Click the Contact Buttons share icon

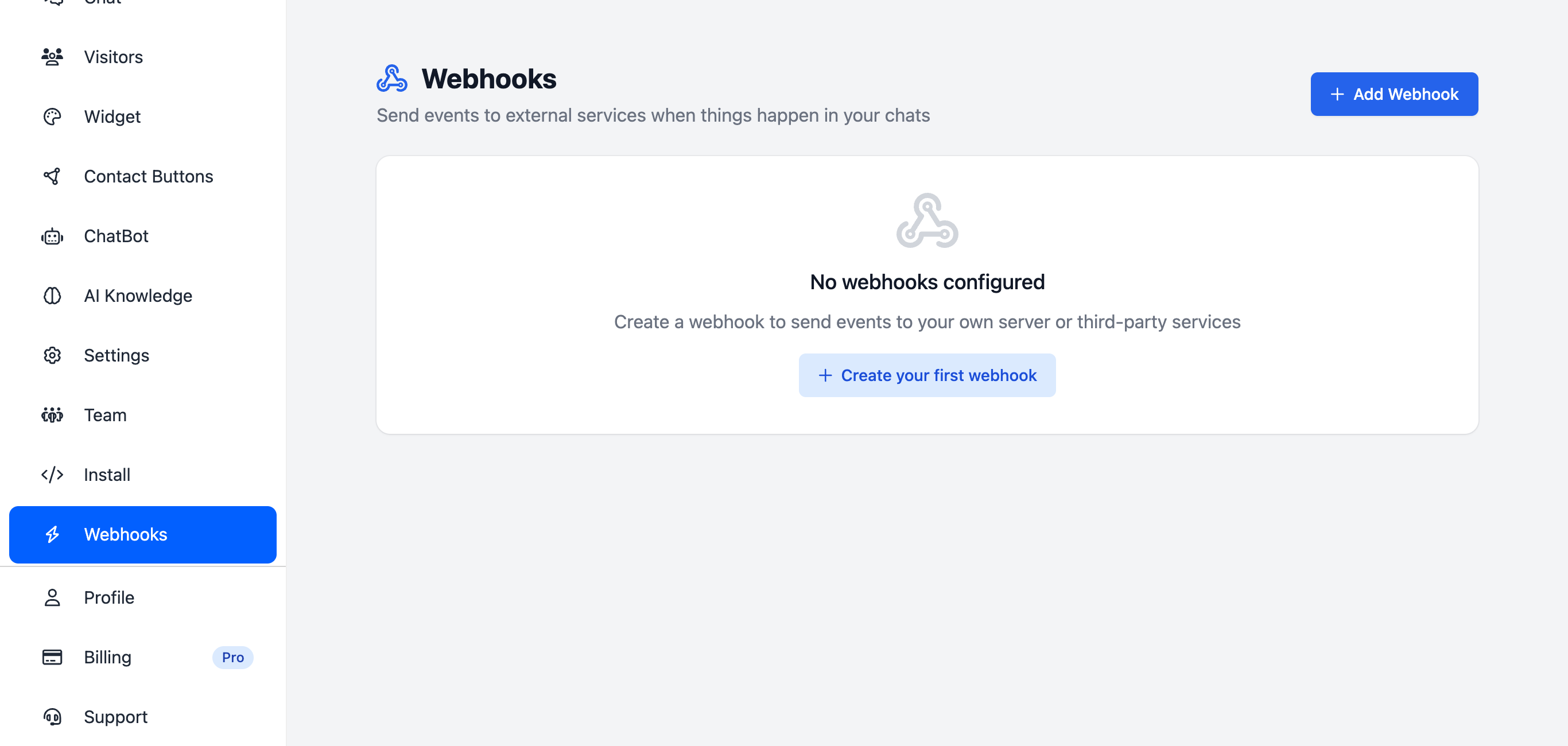[52, 176]
